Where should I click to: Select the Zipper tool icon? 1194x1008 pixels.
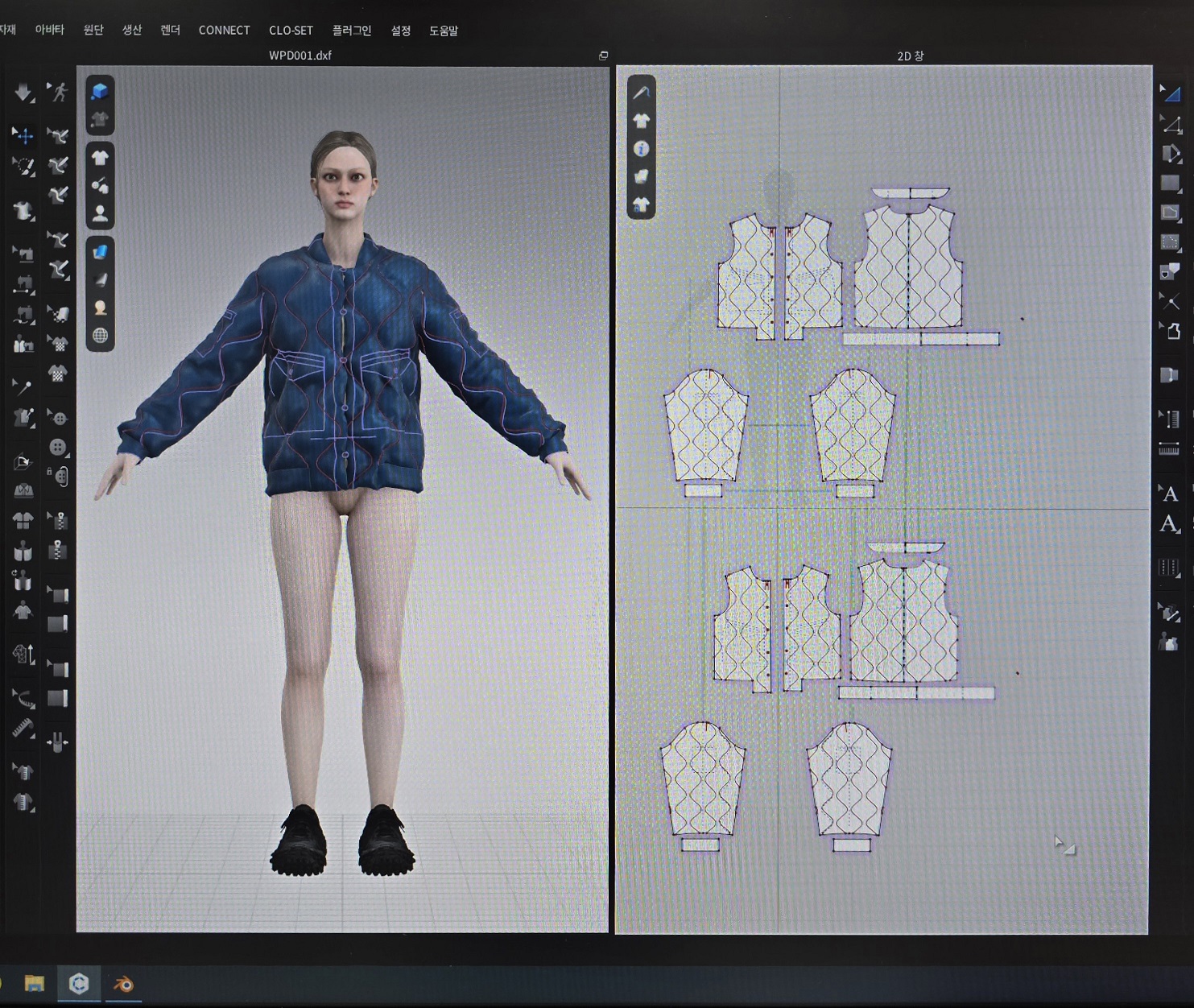(57, 551)
